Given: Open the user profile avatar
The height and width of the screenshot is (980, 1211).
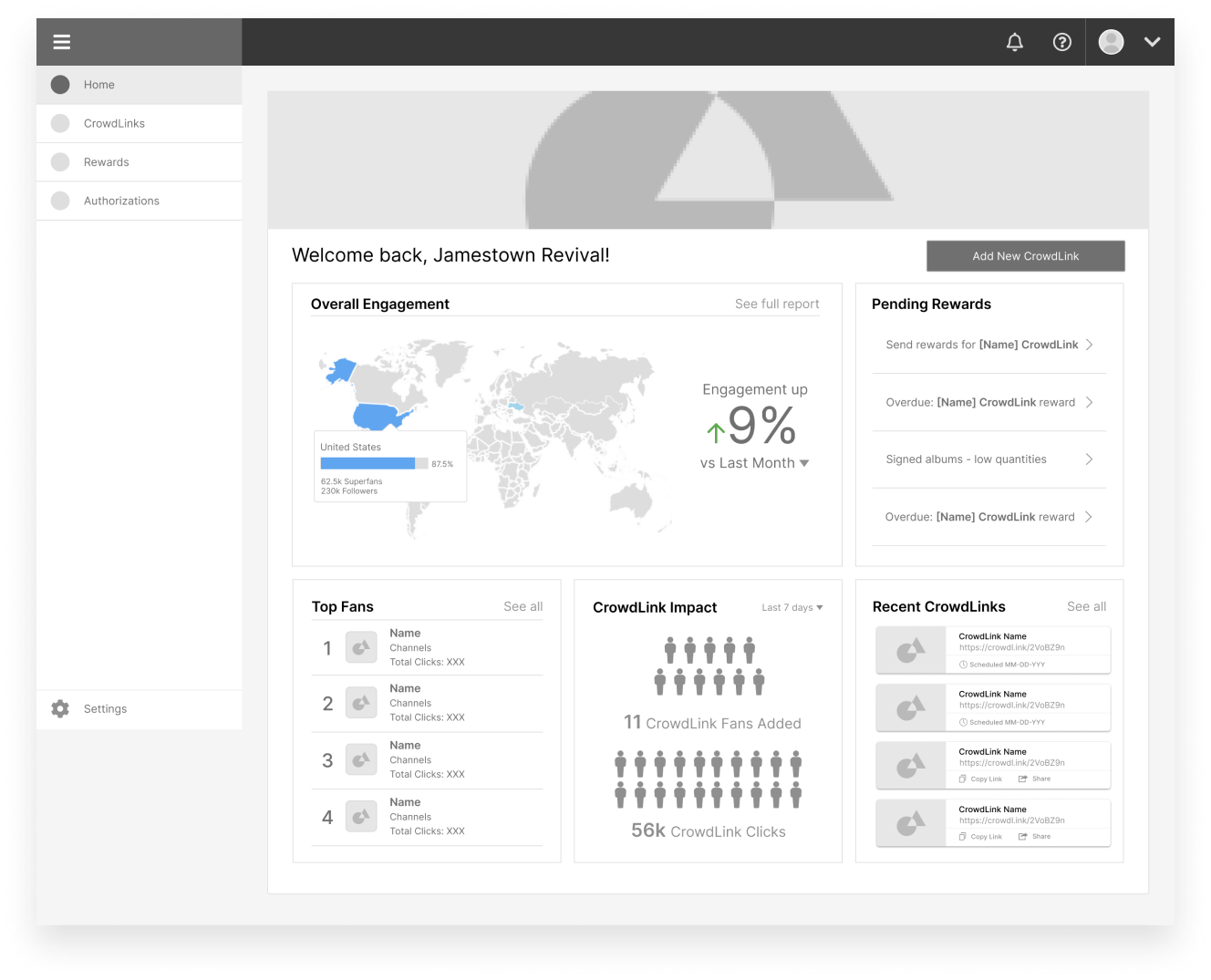Looking at the screenshot, I should (x=1112, y=42).
